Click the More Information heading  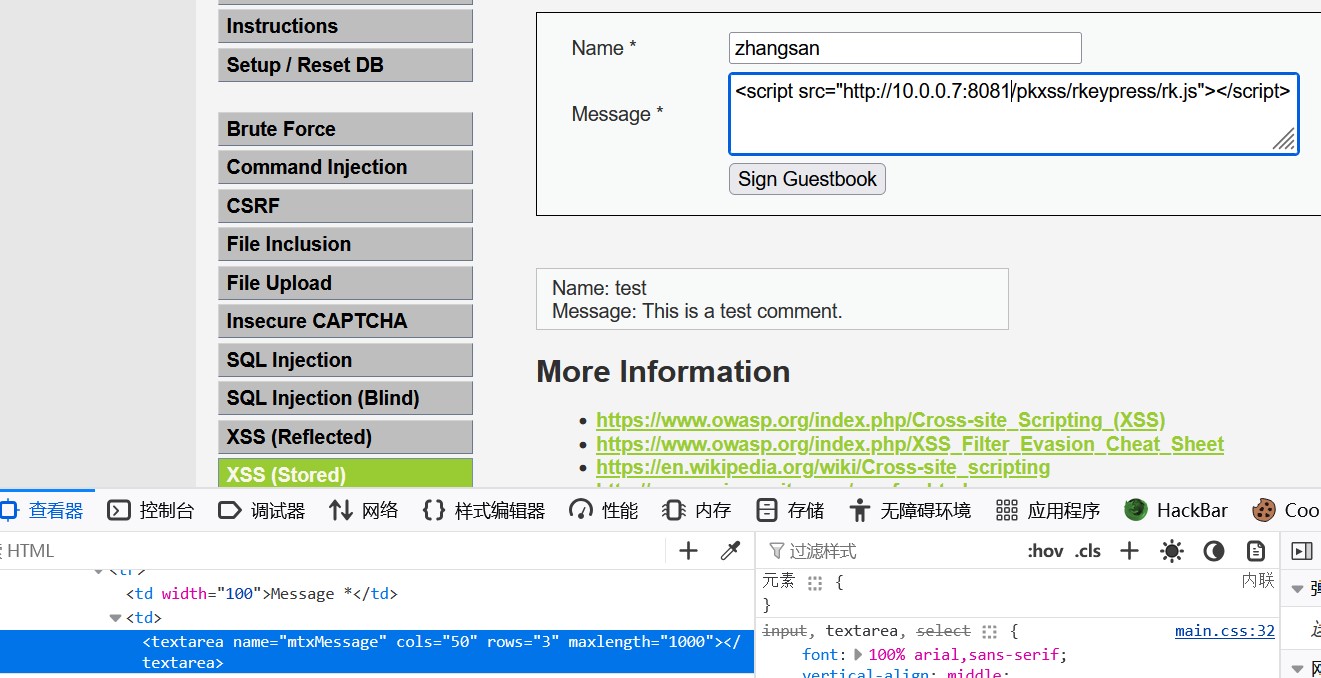click(x=663, y=372)
